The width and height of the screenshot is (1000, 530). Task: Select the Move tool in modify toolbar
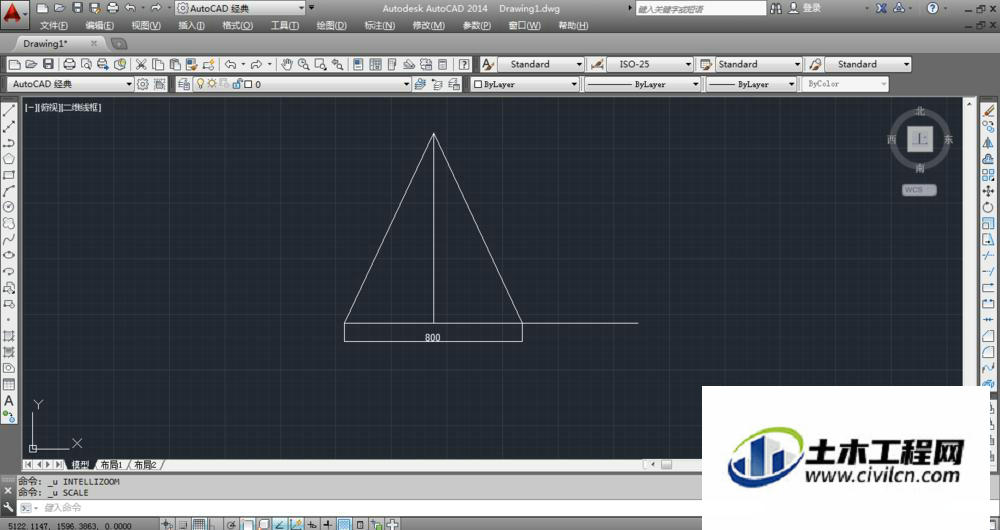pos(988,191)
